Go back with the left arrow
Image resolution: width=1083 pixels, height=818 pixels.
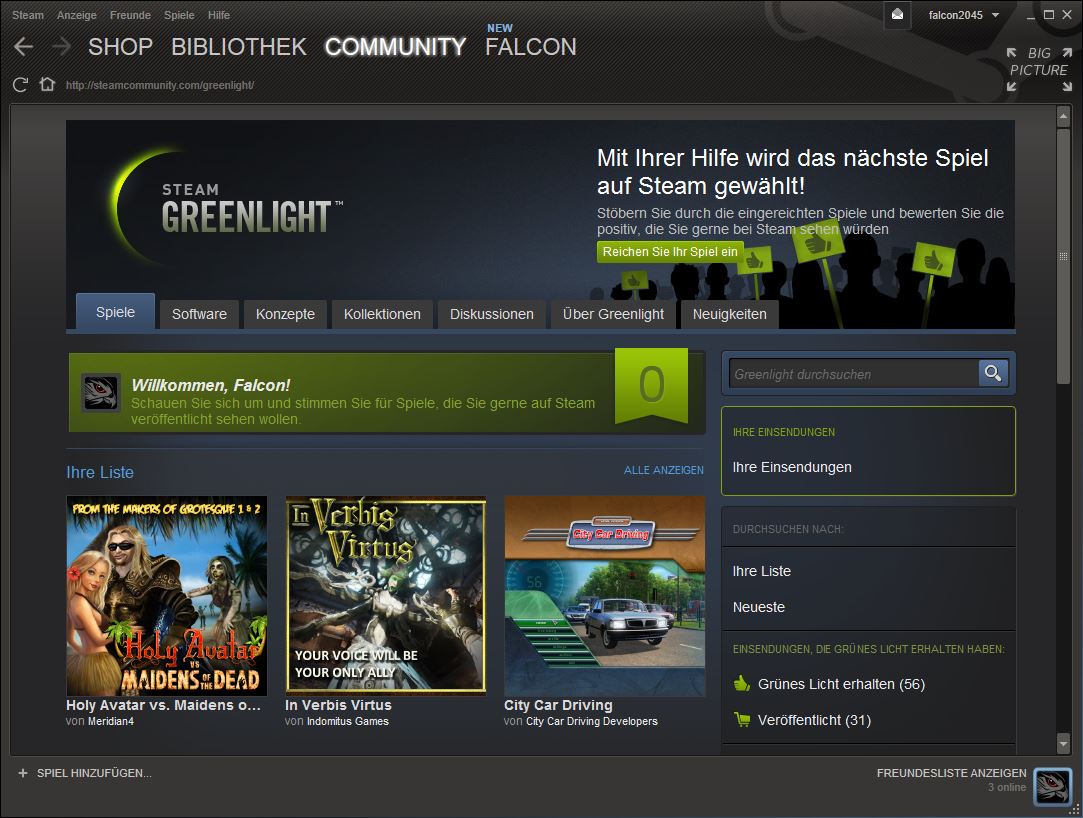(23, 47)
